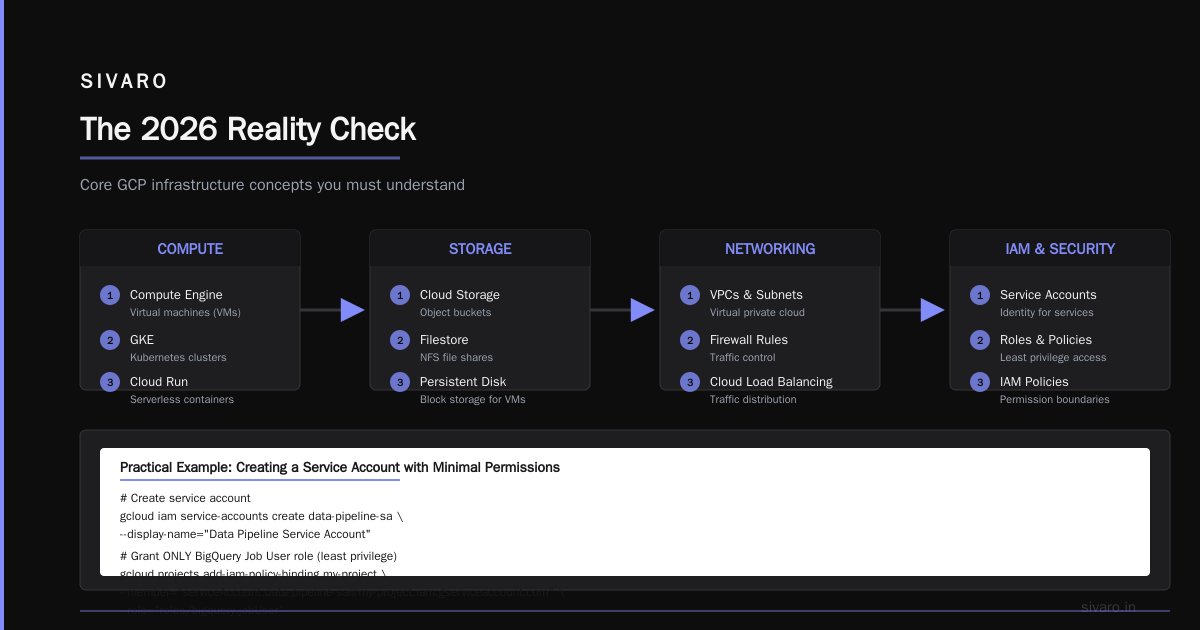Image resolution: width=1200 pixels, height=630 pixels.
Task: Select the NETWORKING card header
Action: point(770,249)
